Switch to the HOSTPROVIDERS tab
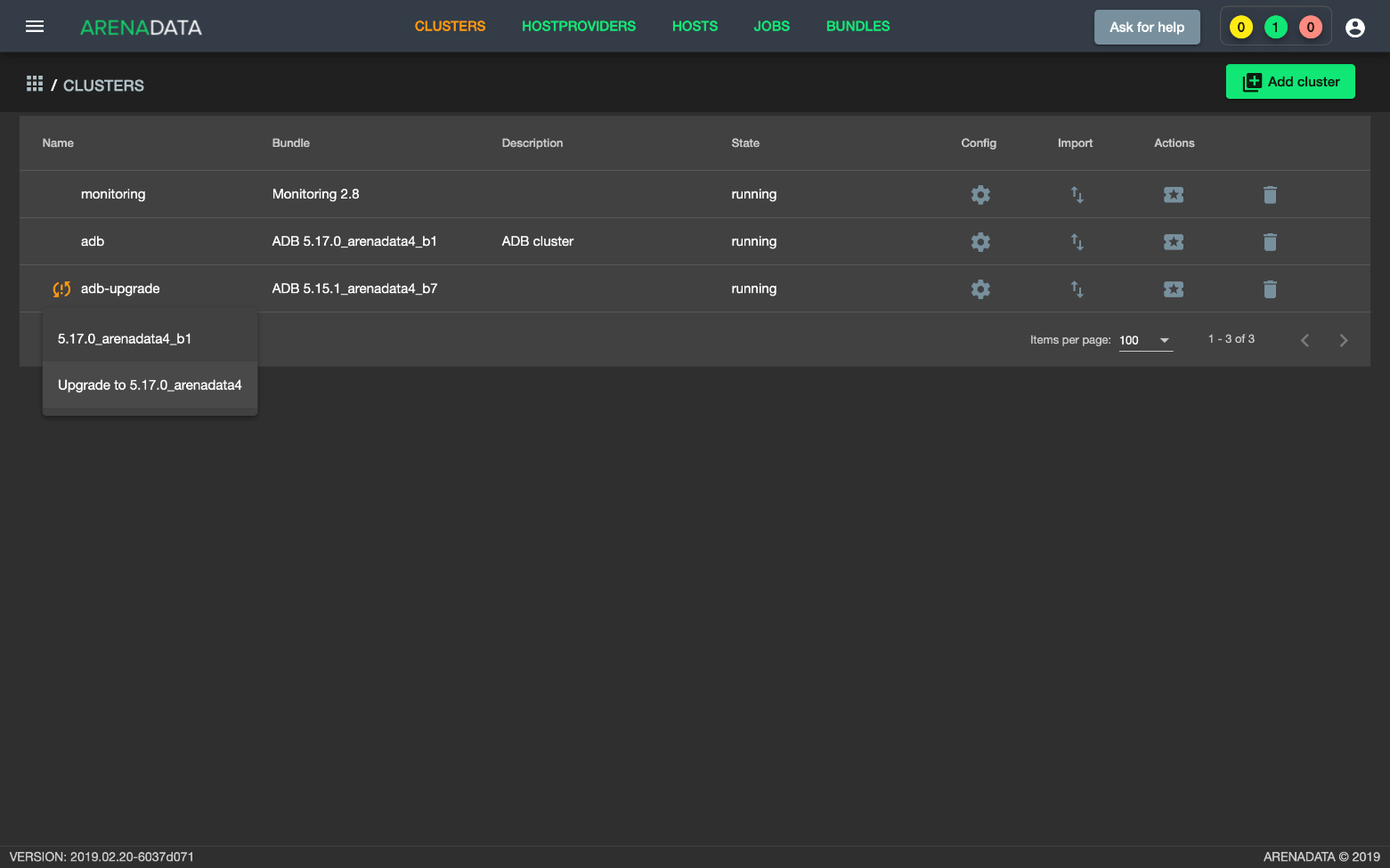1390x868 pixels. pos(579,27)
